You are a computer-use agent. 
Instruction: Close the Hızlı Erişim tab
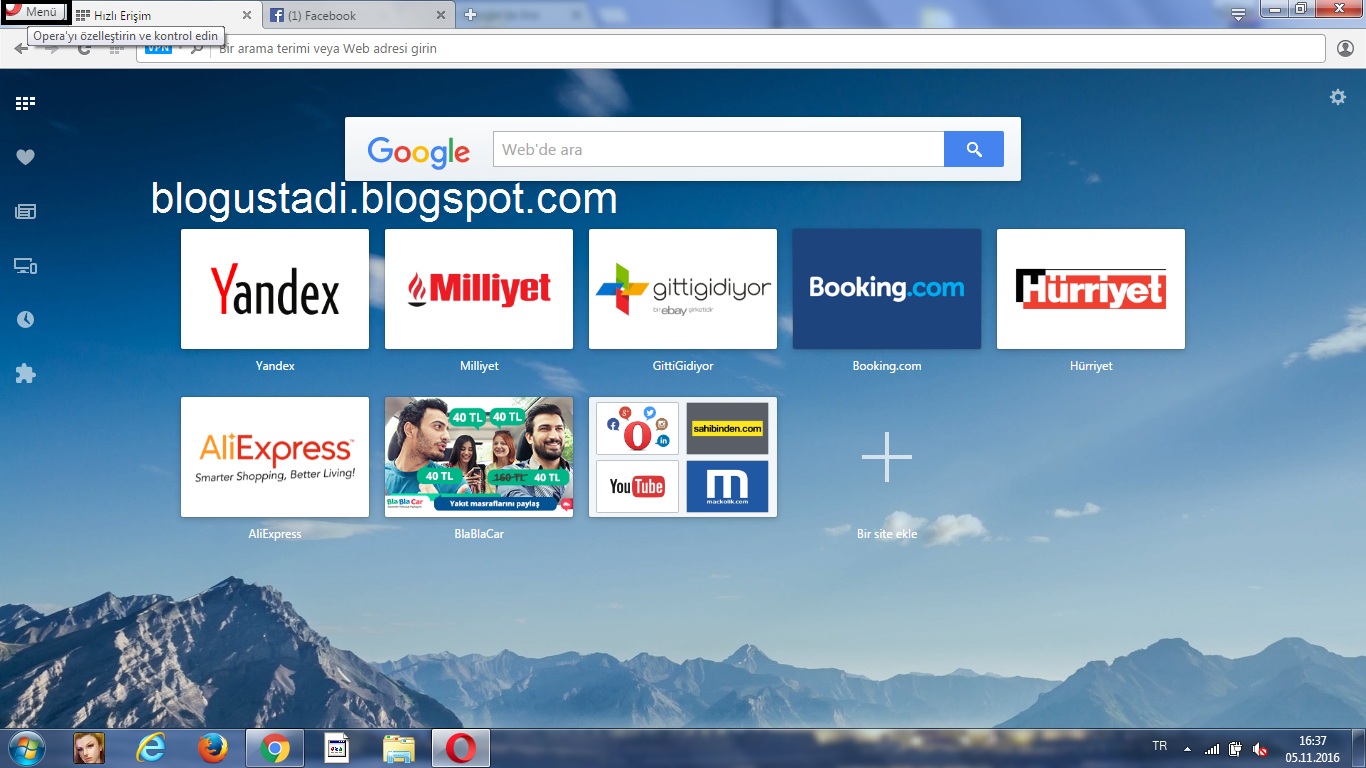(247, 15)
